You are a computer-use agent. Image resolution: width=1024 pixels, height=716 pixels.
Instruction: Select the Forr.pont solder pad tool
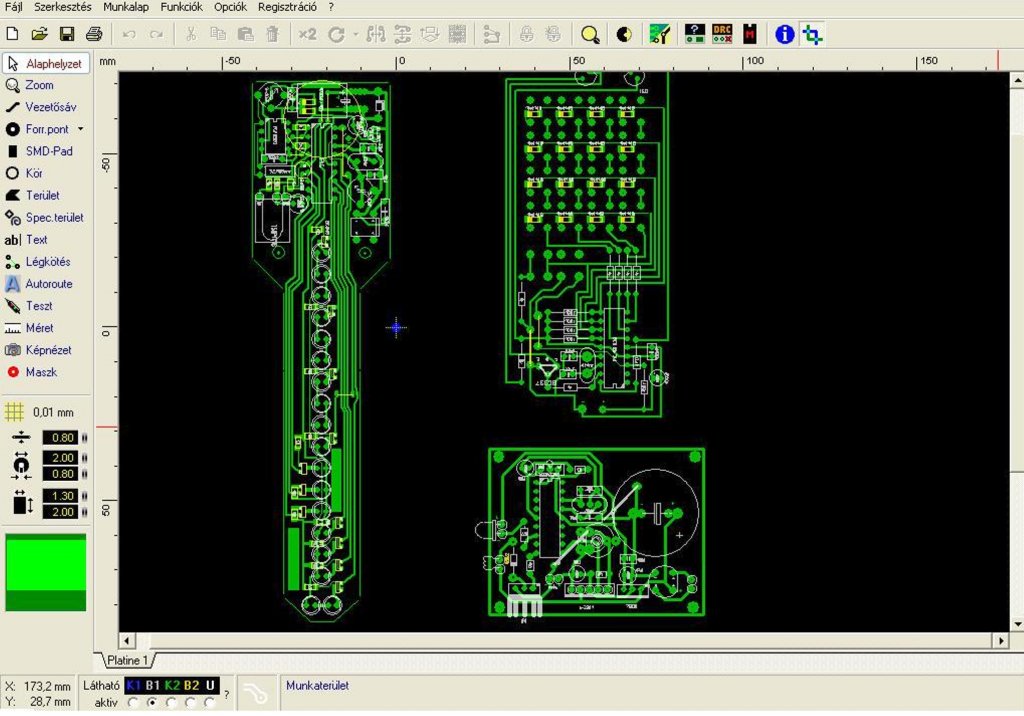(39, 129)
